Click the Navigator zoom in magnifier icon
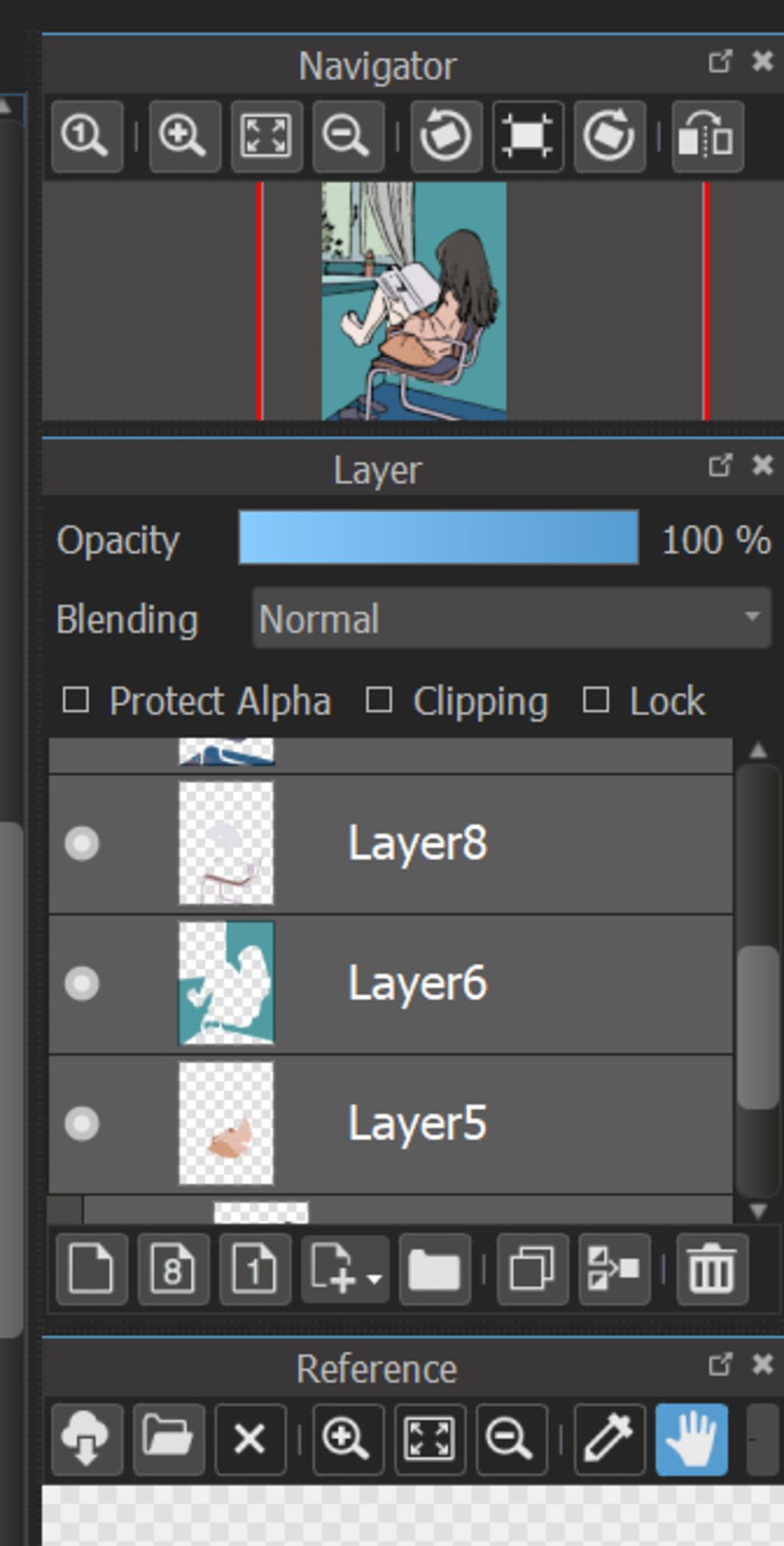Screen dimensions: 784x1546 tap(184, 136)
